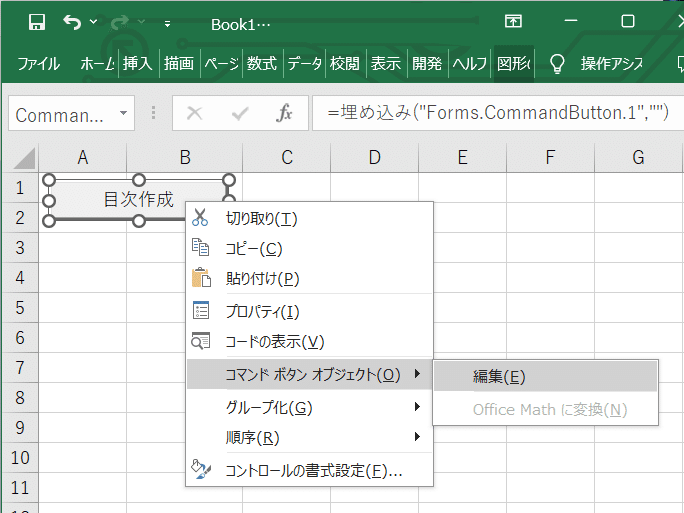Choose 編集(E) in the submenu
The width and height of the screenshot is (684, 513).
tap(545, 376)
